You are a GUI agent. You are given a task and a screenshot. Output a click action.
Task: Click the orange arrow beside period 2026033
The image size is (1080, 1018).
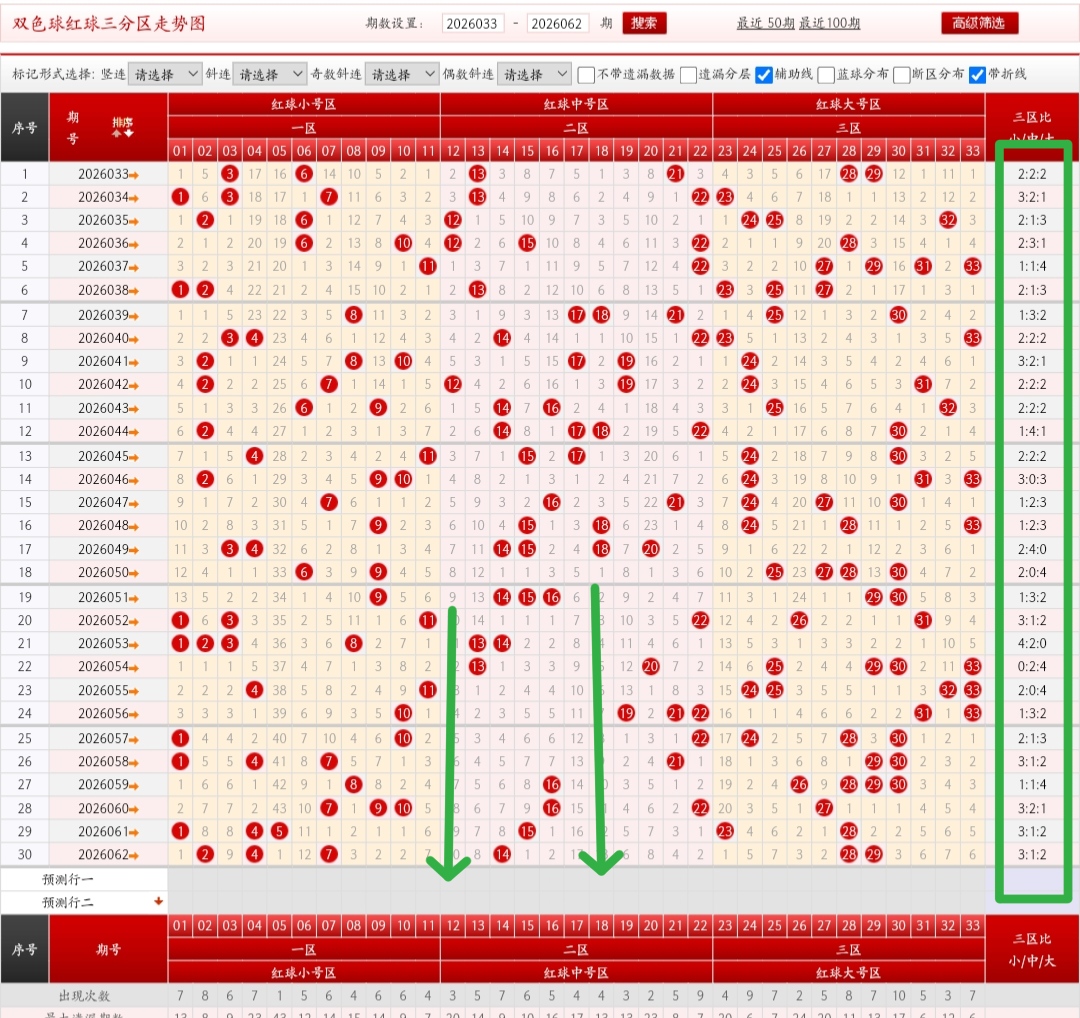134,175
